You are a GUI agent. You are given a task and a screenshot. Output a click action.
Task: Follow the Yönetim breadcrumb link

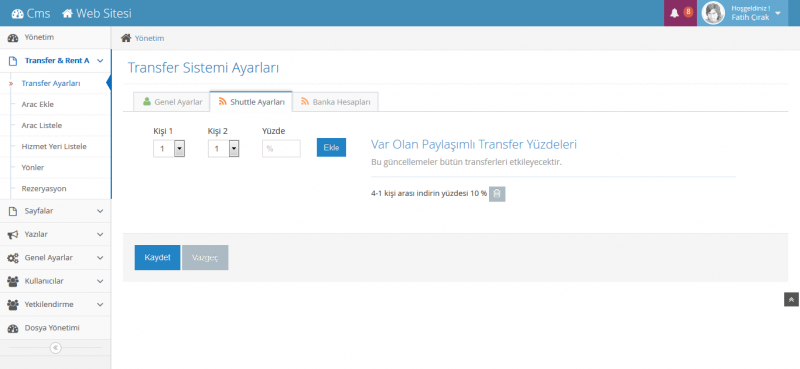[149, 38]
